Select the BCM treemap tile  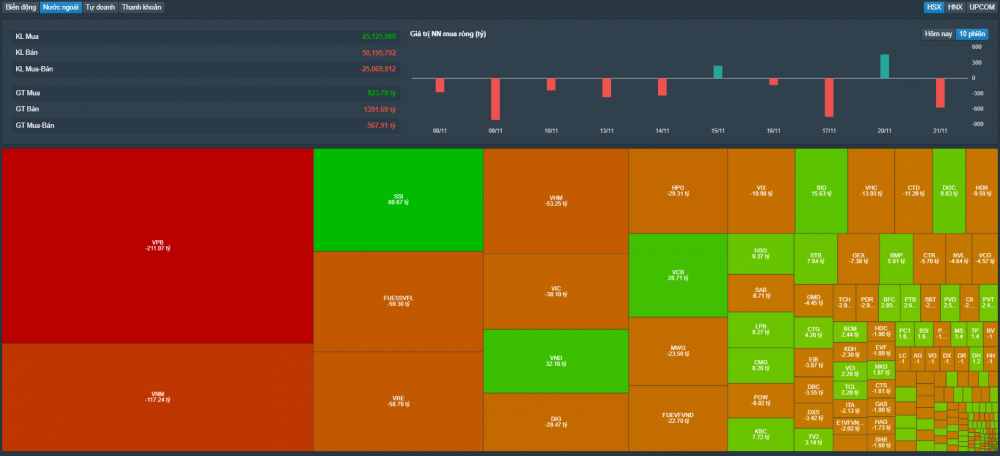click(x=850, y=332)
